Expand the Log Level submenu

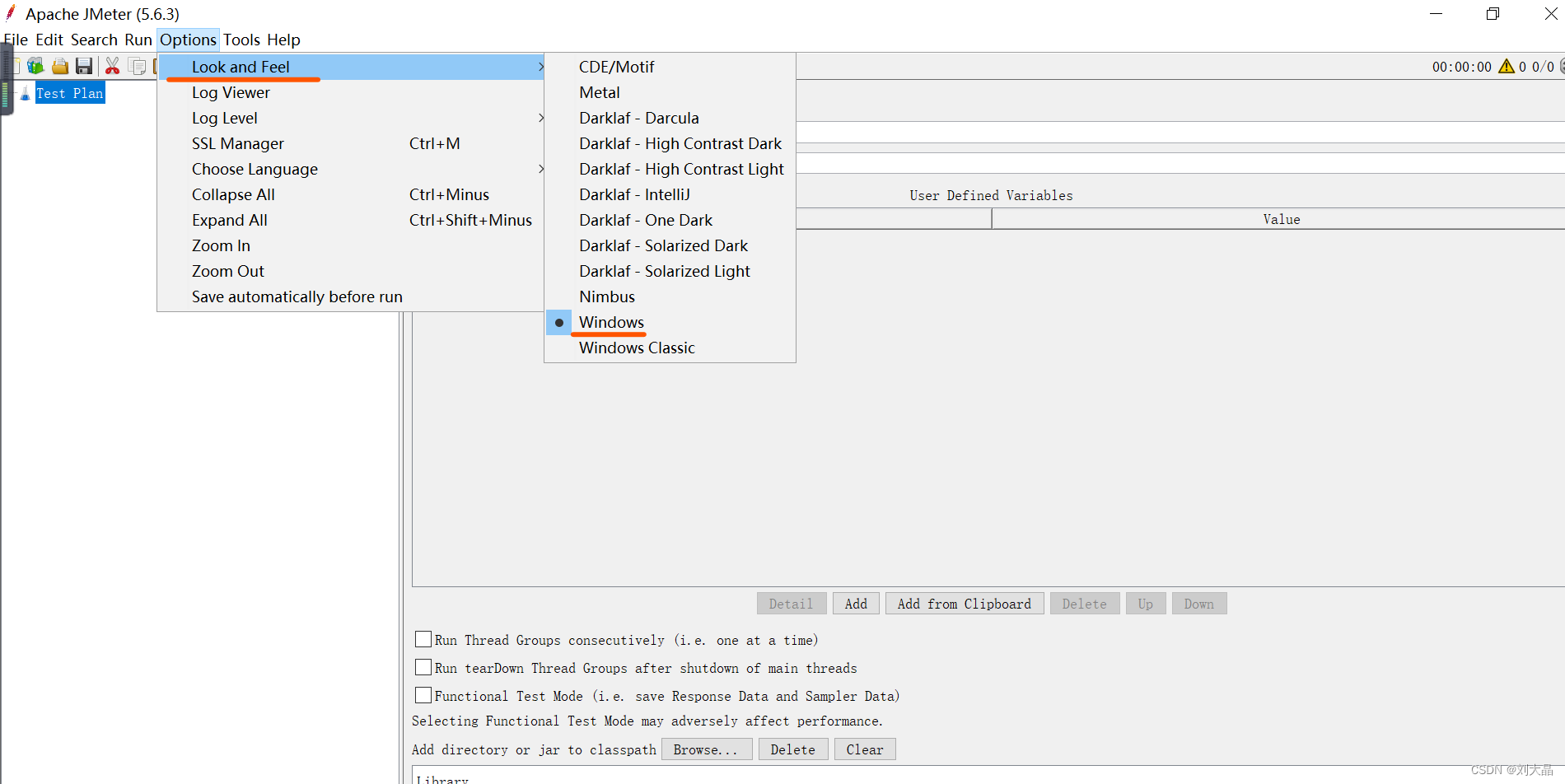coord(351,118)
